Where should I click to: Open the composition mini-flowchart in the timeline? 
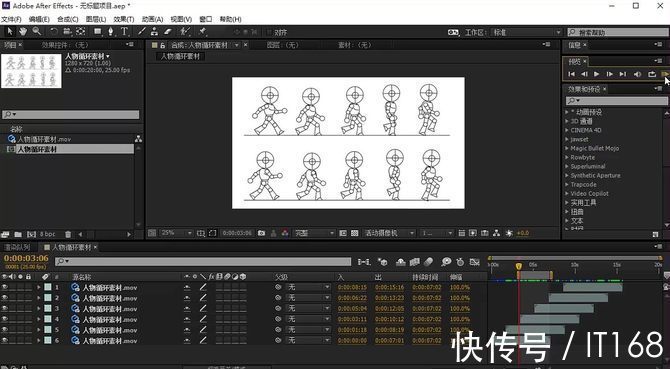pyautogui.click(x=364, y=262)
